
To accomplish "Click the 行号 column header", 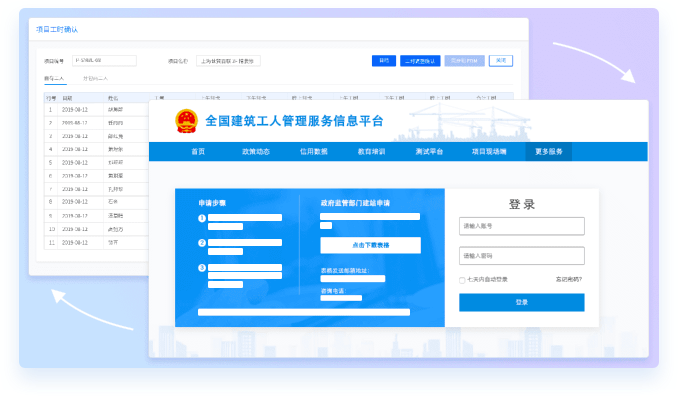I will pos(51,98).
